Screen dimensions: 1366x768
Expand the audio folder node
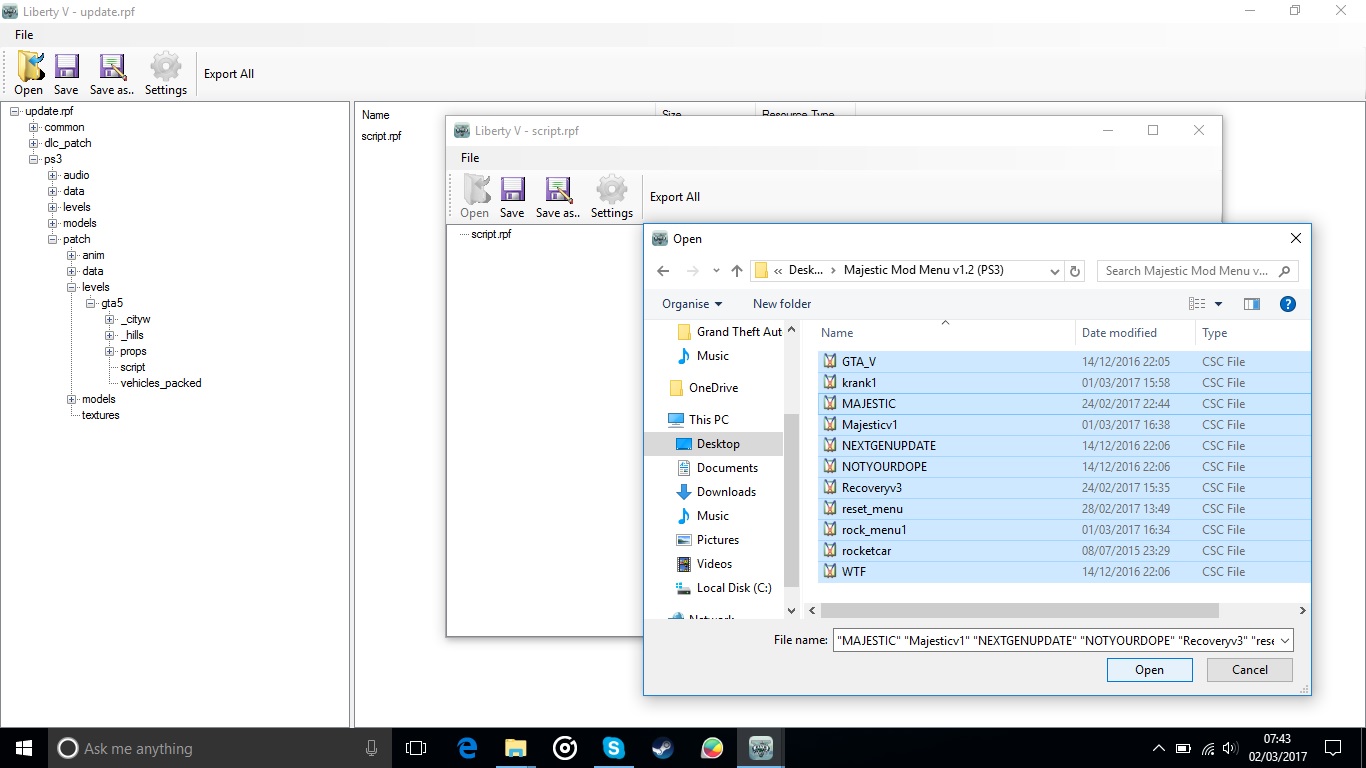53,175
